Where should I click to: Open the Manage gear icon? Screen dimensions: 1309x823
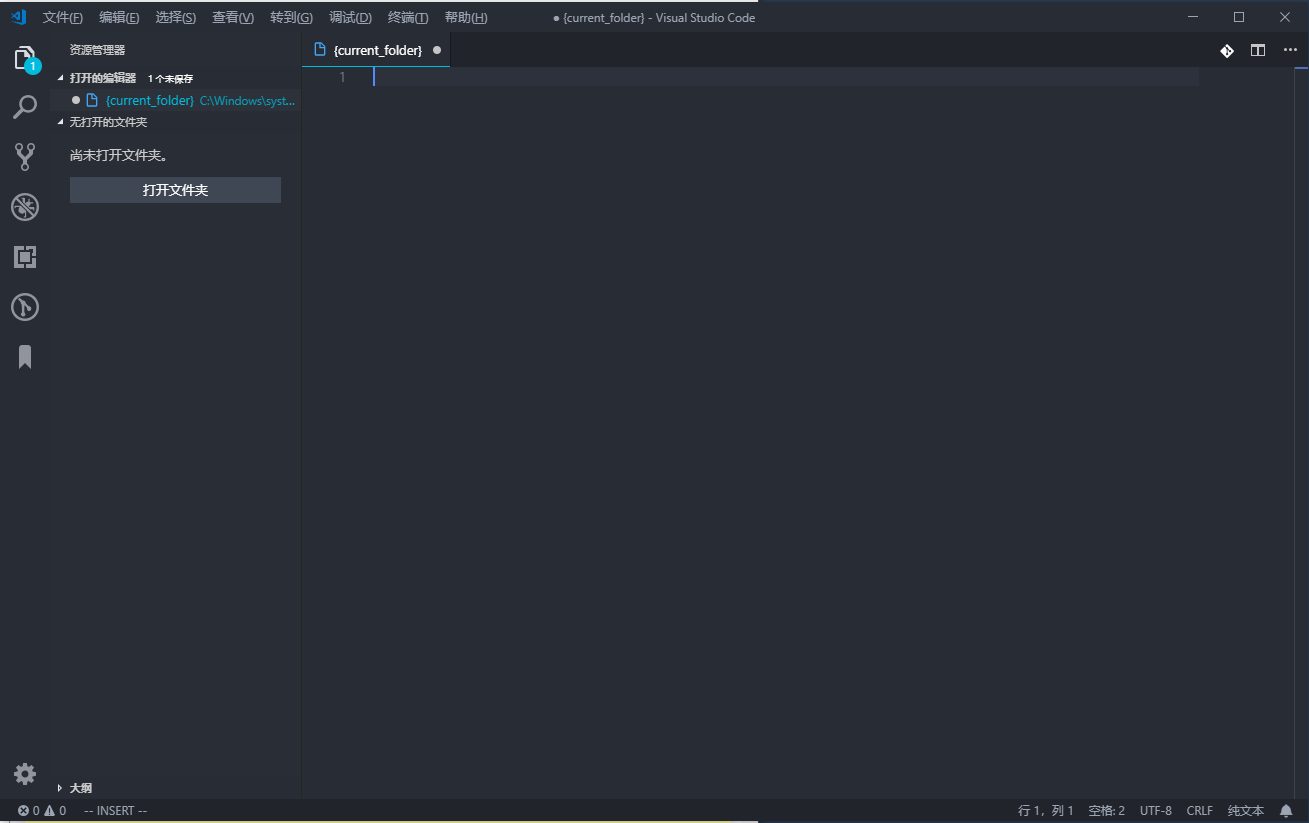click(25, 773)
